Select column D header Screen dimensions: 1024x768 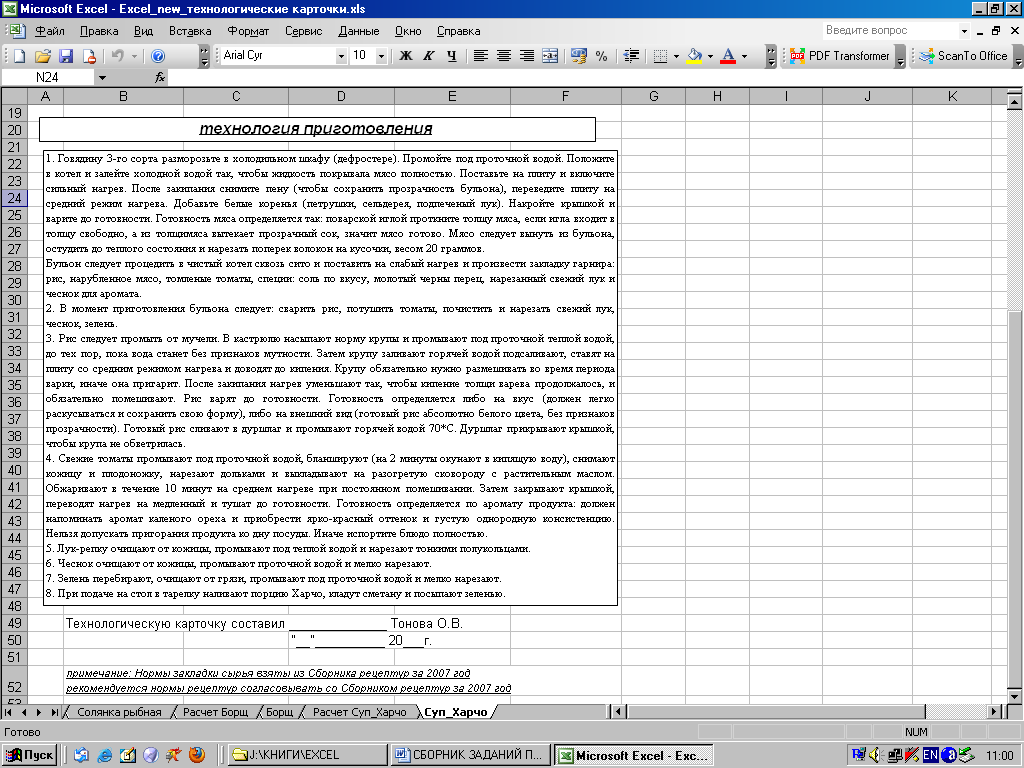point(341,96)
